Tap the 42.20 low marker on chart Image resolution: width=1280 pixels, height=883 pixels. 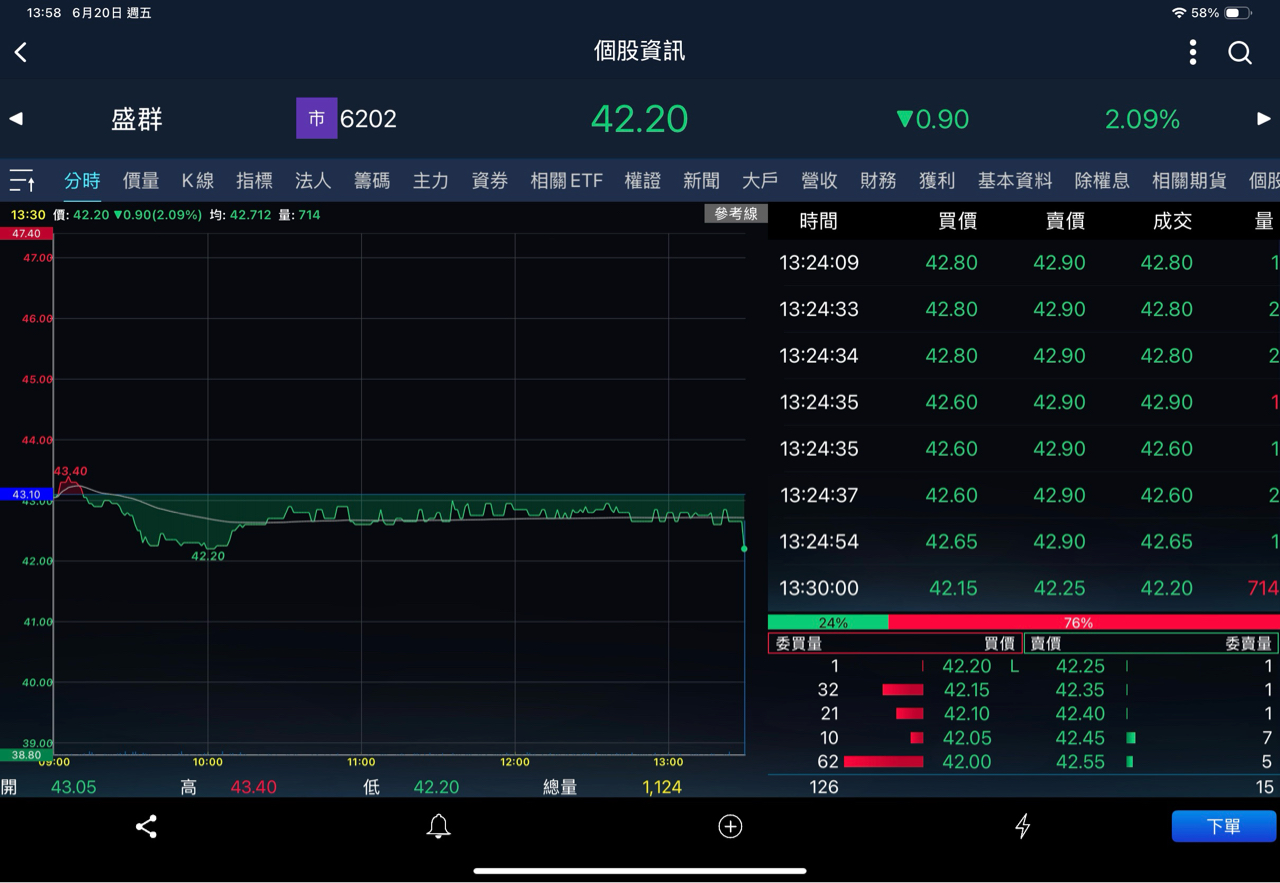(208, 556)
